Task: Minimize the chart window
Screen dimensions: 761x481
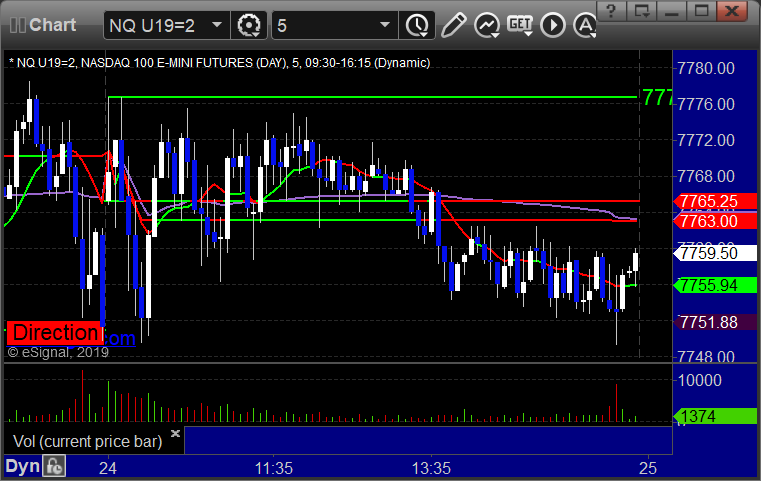Action: (671, 11)
